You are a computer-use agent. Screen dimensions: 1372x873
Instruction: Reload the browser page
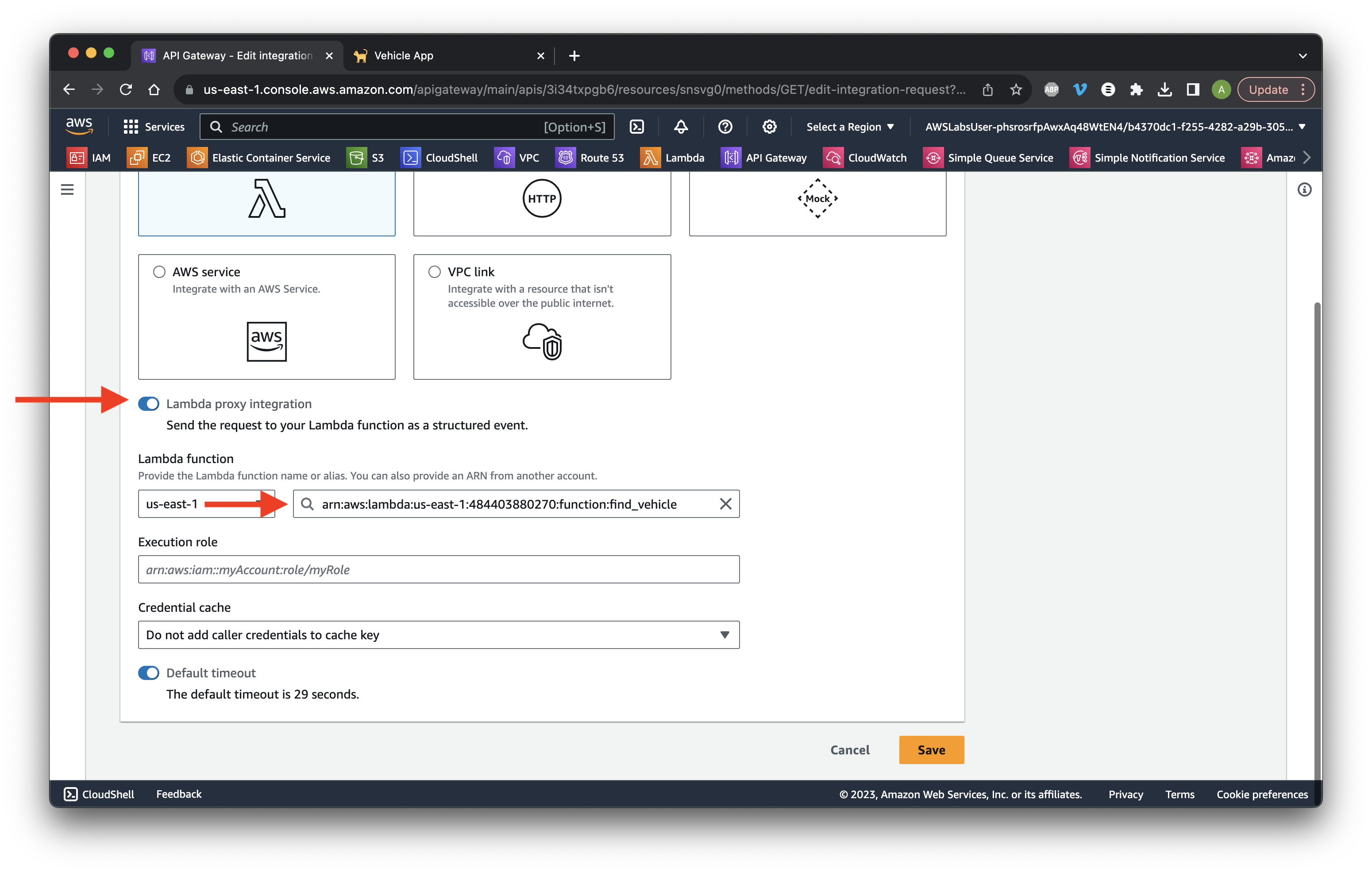pyautogui.click(x=126, y=89)
